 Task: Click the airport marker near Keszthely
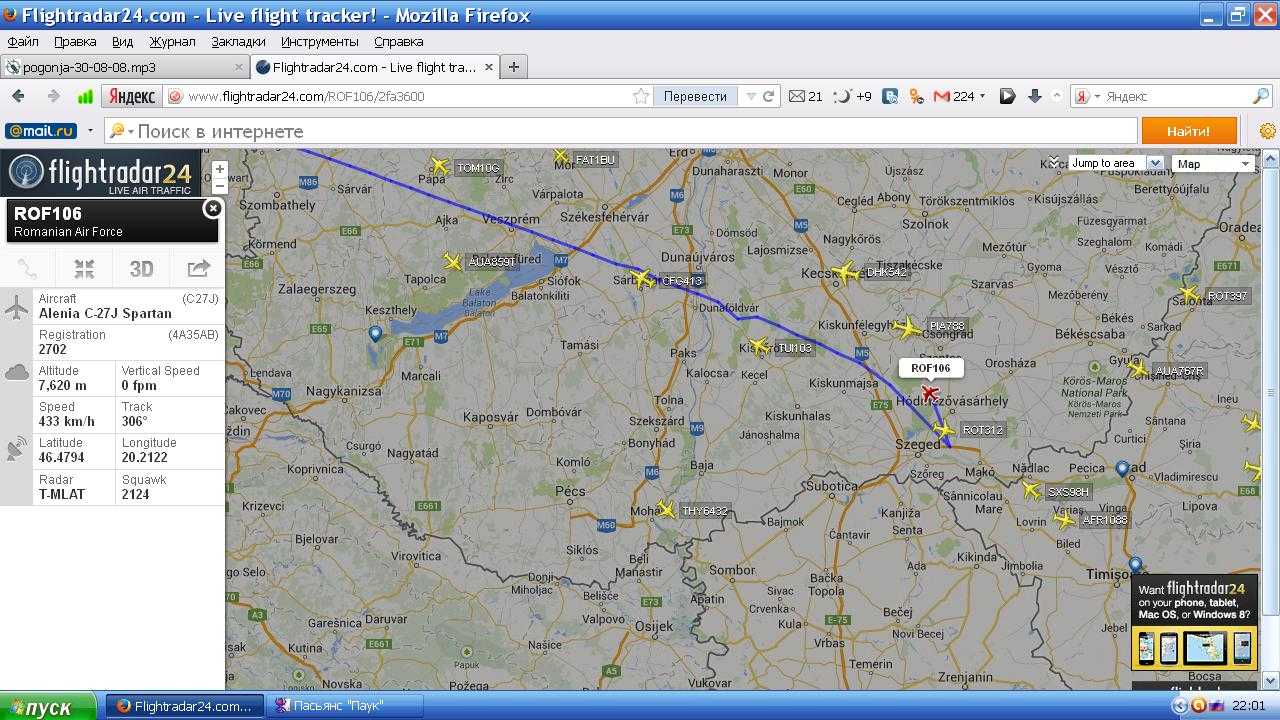[x=376, y=334]
